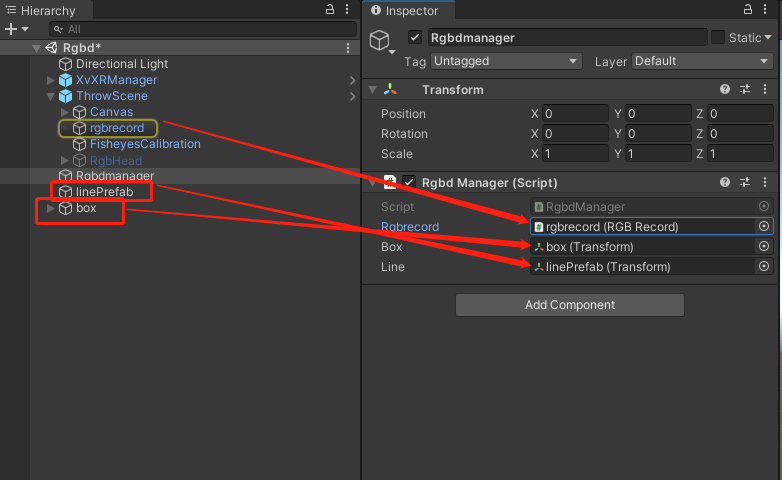Select linePrefab in Hierarchy
Viewport: 782px width, 480px height.
point(104,192)
